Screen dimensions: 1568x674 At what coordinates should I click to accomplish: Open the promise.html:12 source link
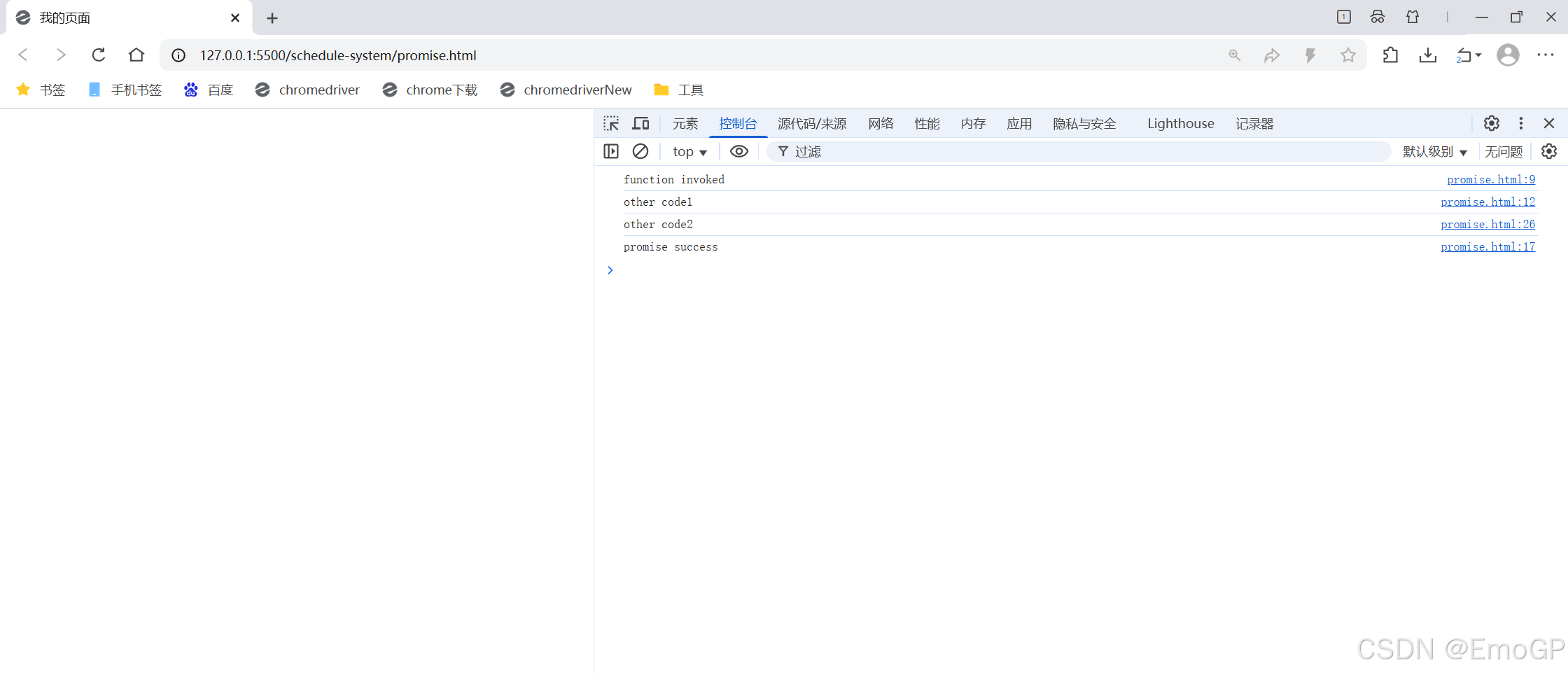coord(1487,202)
